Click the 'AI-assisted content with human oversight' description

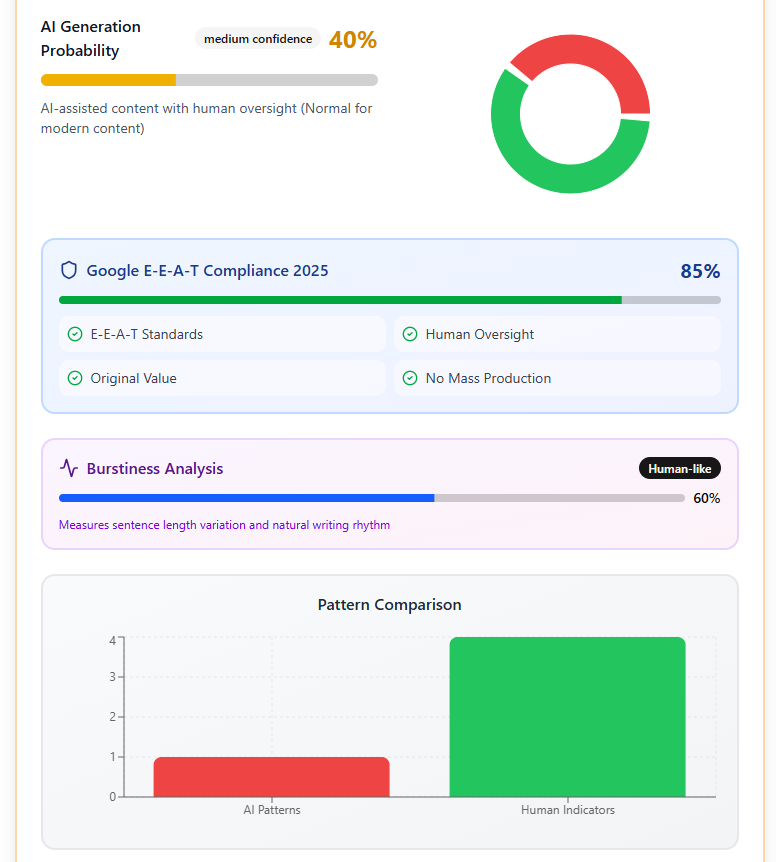pyautogui.click(x=207, y=118)
